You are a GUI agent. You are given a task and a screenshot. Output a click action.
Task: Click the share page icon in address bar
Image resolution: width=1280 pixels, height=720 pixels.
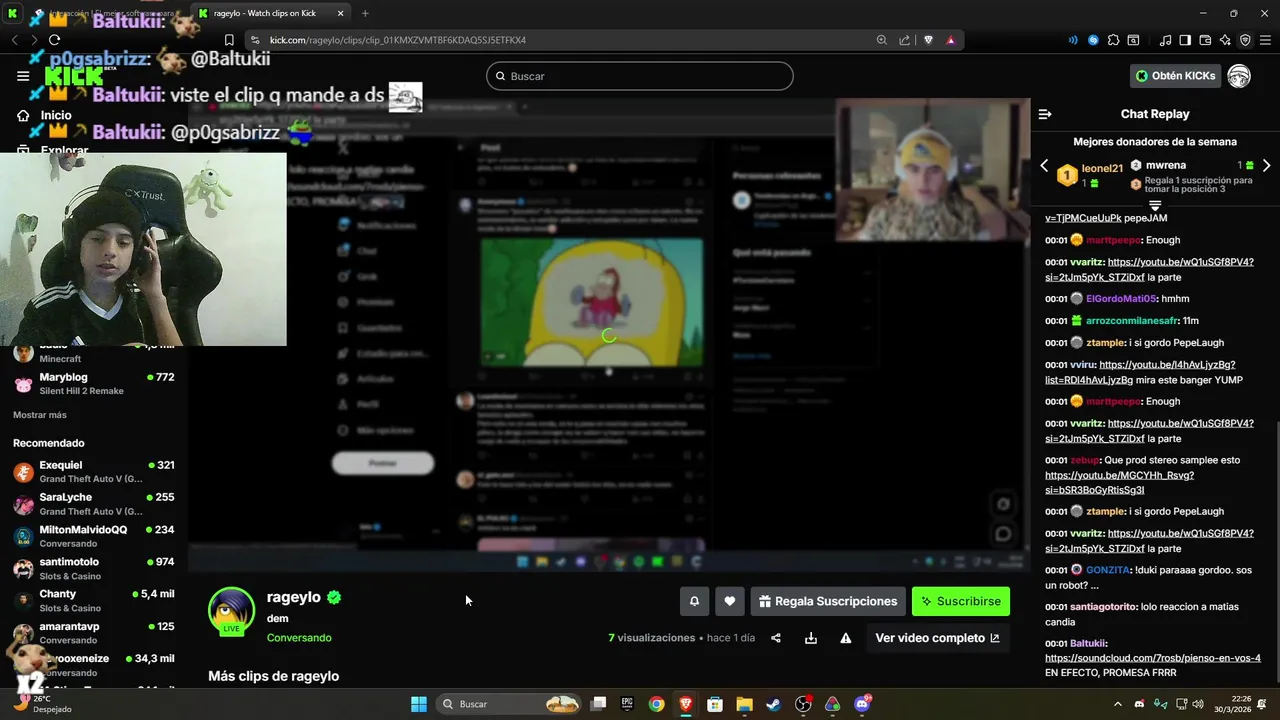tap(904, 40)
